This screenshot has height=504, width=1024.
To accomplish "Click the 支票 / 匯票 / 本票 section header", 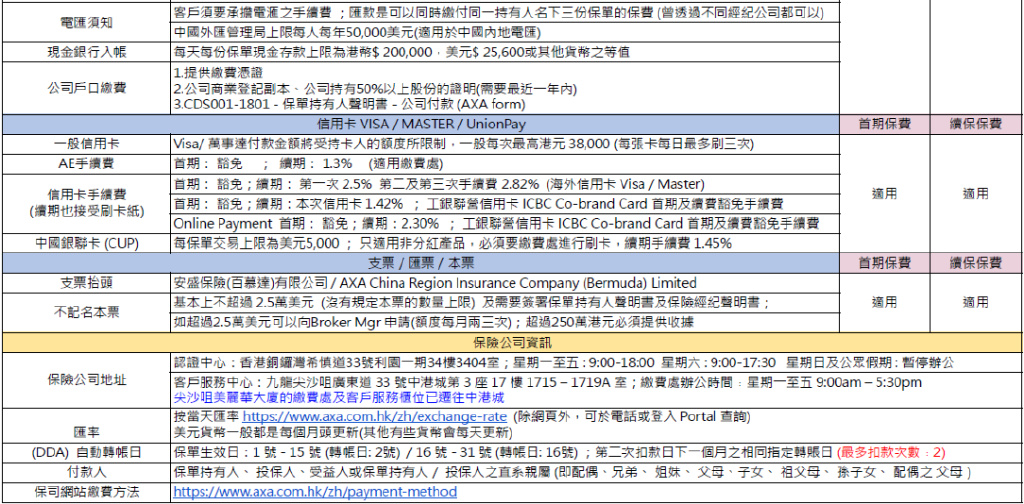I will [x=422, y=263].
